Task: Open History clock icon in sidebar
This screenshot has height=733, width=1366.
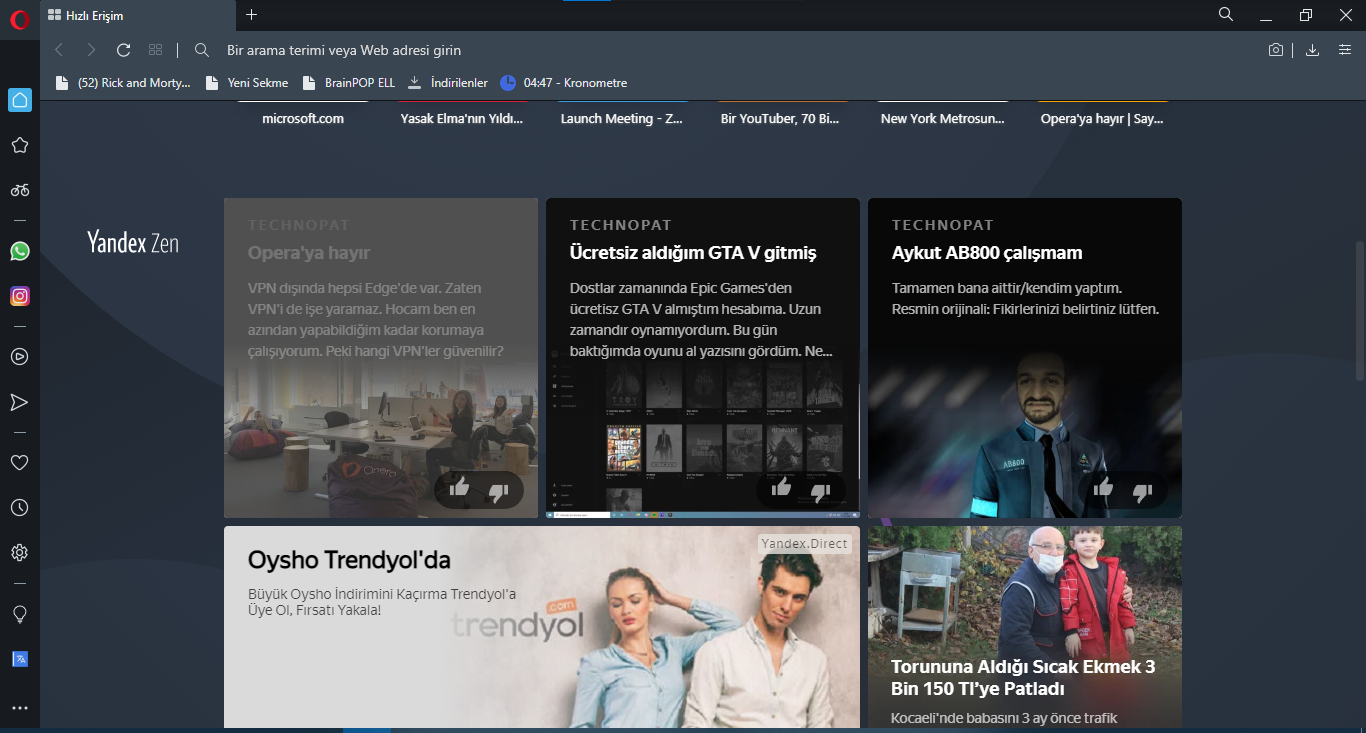Action: click(19, 508)
